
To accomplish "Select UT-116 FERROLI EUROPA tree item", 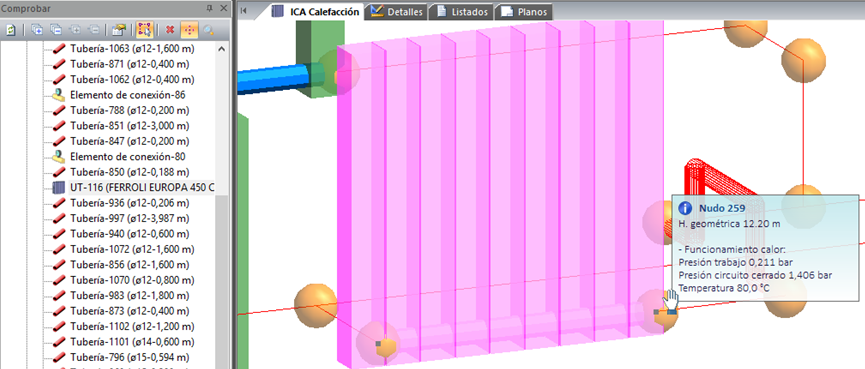I will point(132,188).
